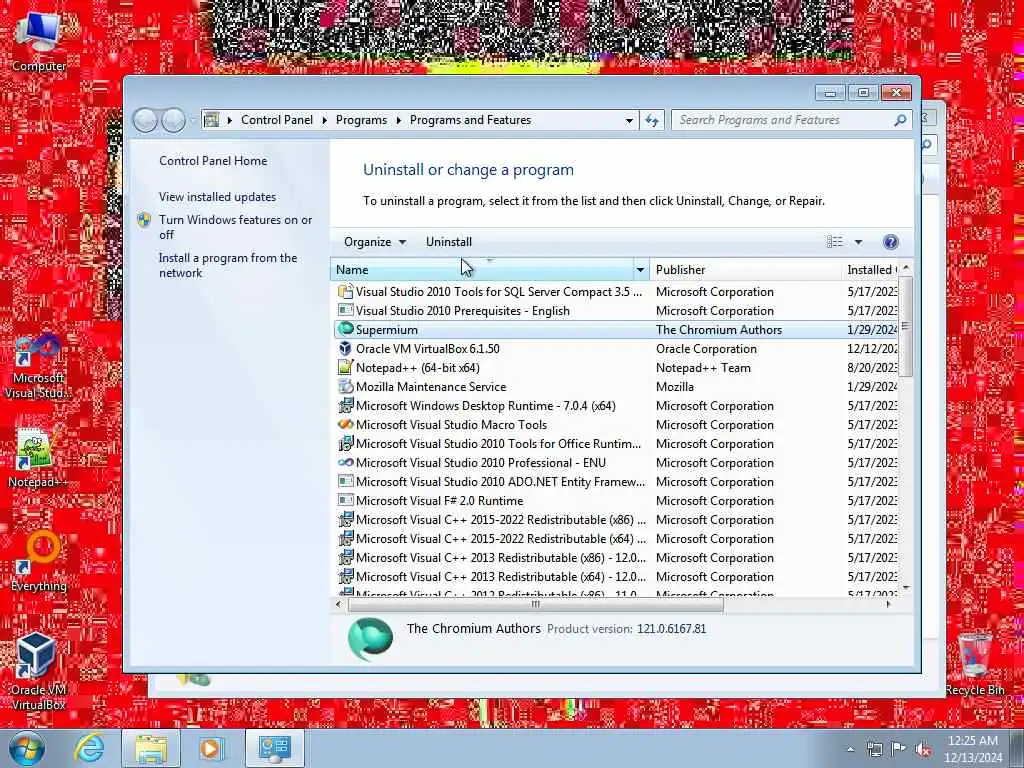Select Visual C++ 2015-2022 Redistributable (x86) row
The width and height of the screenshot is (1024, 768).
pyautogui.click(x=501, y=520)
